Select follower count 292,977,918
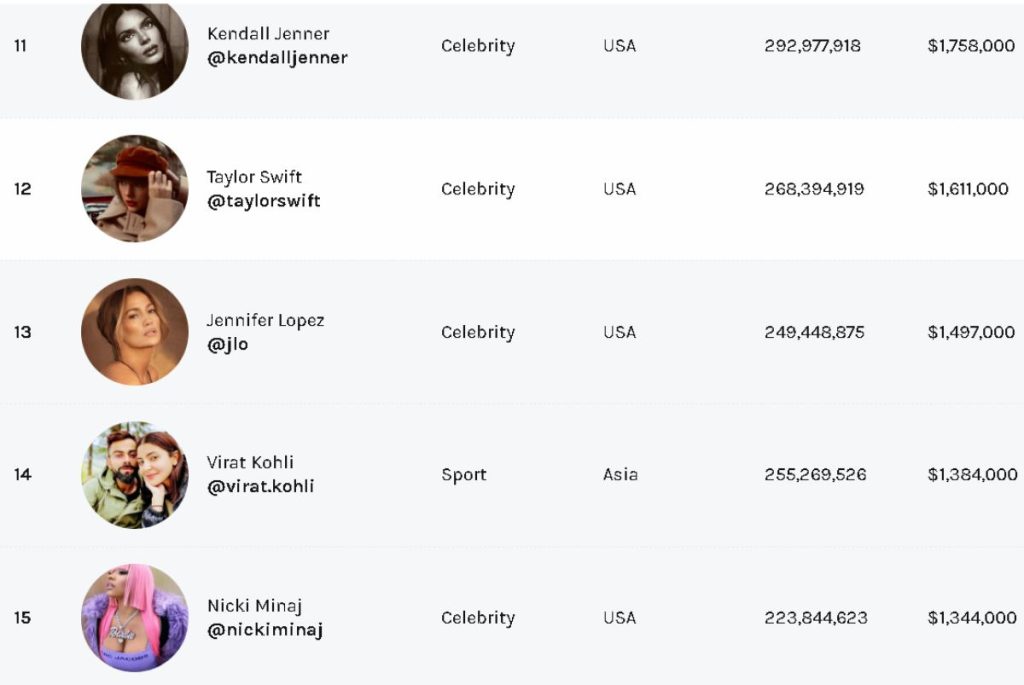This screenshot has height=685, width=1024. tap(812, 46)
